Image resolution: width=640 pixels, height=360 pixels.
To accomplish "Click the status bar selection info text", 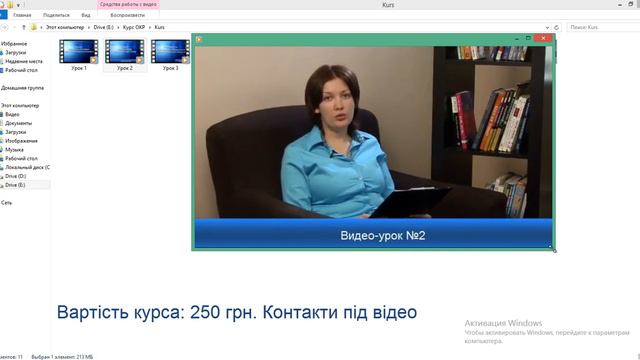I will 62,357.
